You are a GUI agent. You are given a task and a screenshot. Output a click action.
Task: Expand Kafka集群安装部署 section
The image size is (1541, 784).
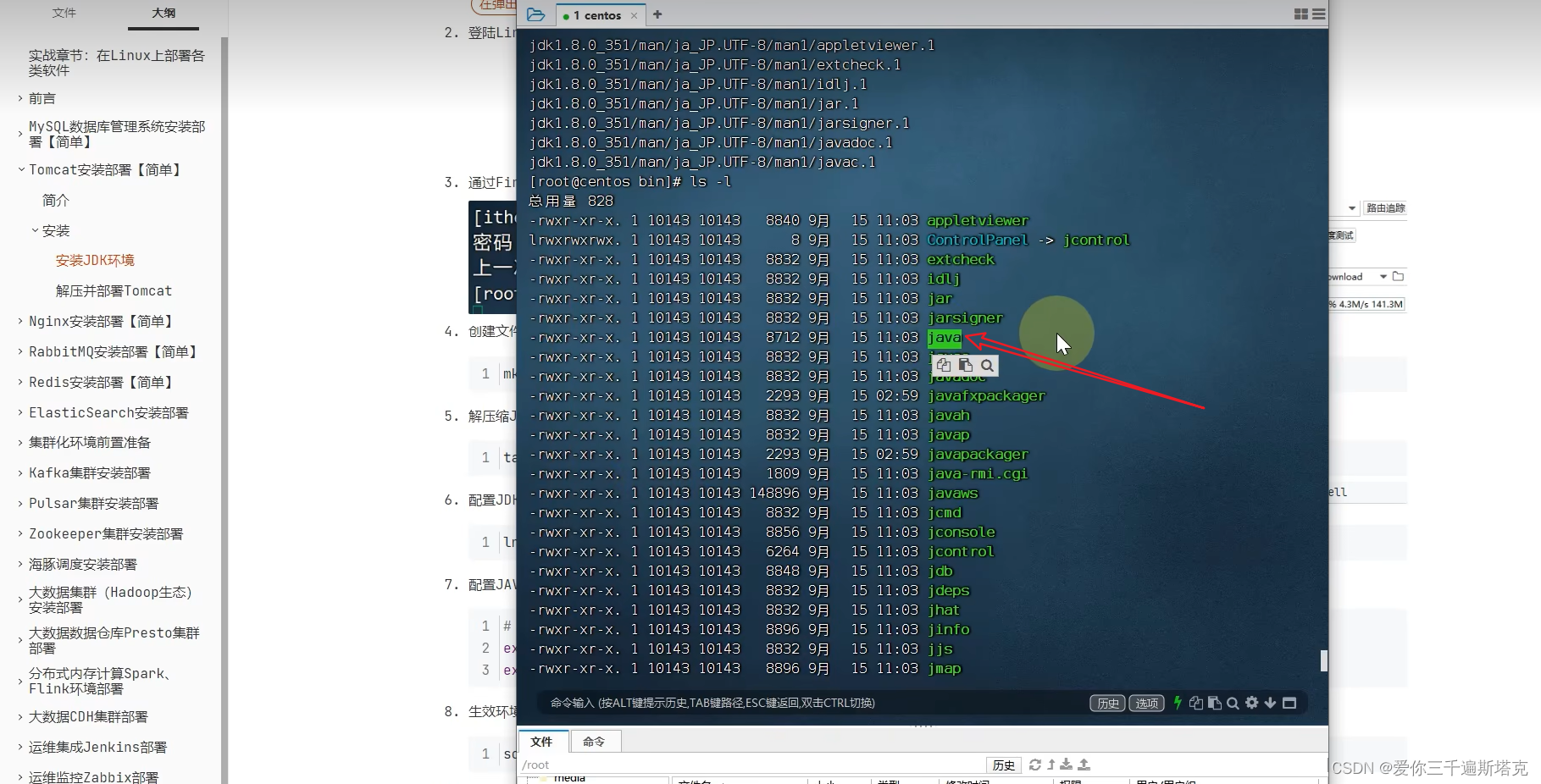tap(20, 472)
